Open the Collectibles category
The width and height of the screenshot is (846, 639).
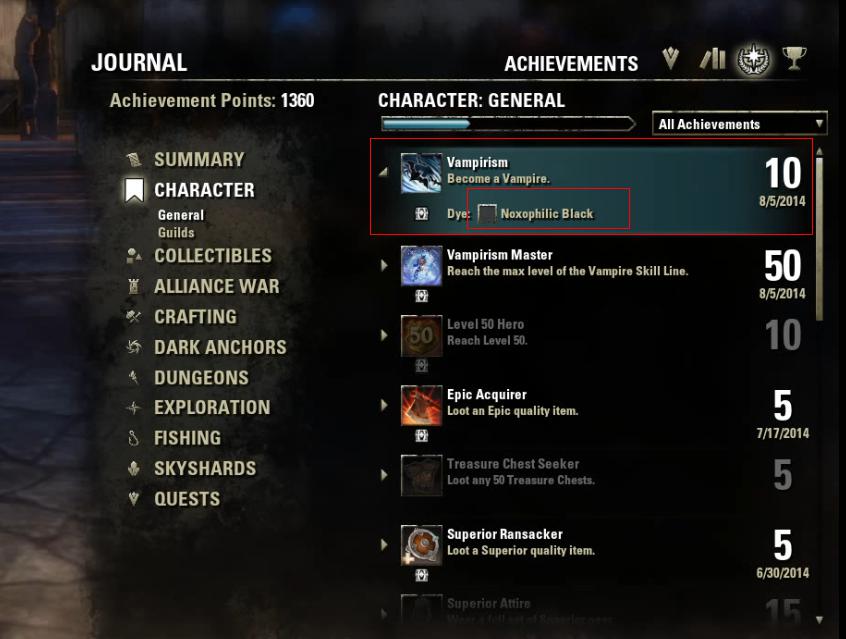tap(213, 255)
